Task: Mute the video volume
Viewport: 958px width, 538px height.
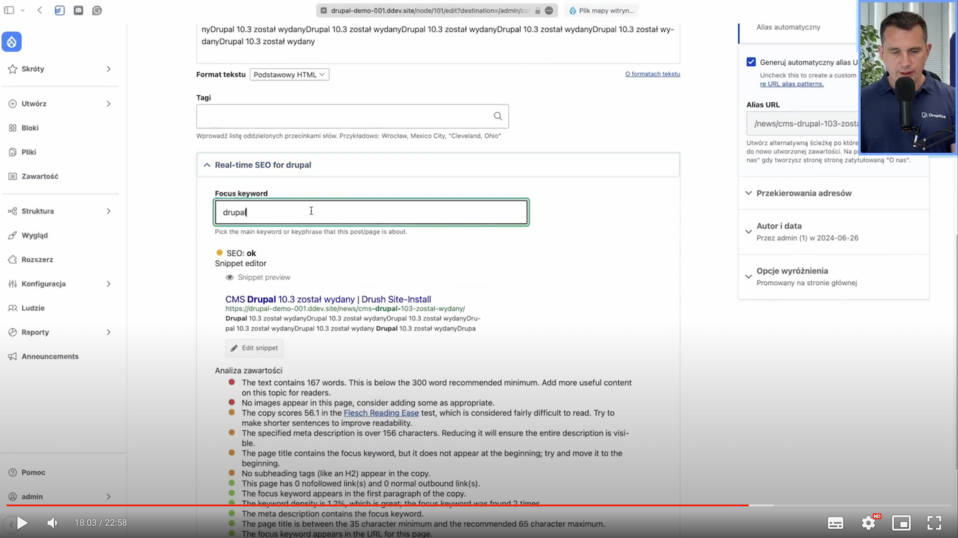Action: [53, 523]
